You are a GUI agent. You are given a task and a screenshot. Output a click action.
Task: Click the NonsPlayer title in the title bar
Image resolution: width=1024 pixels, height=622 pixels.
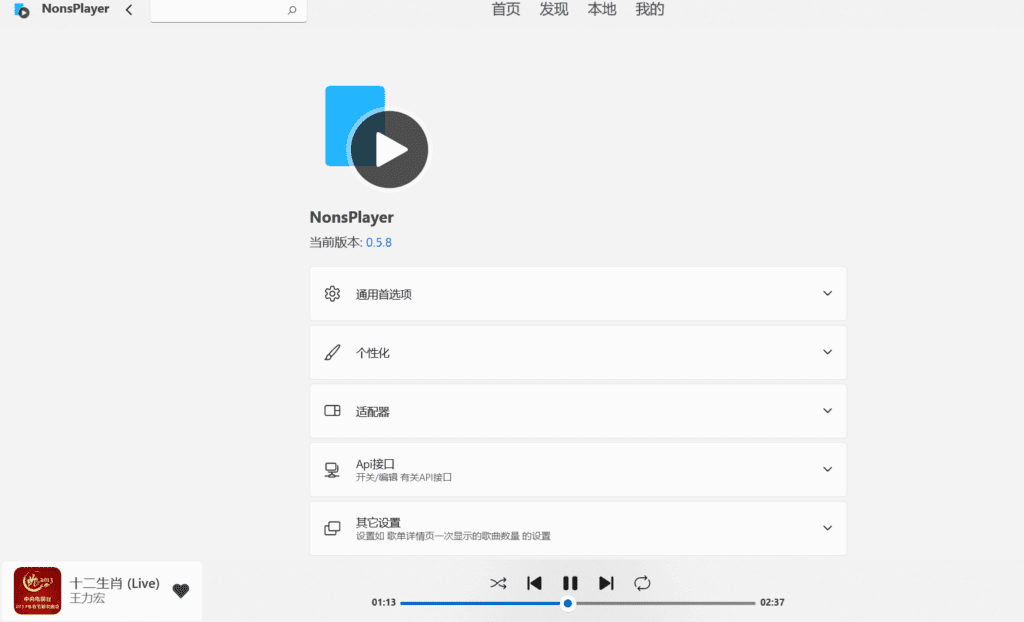75,9
